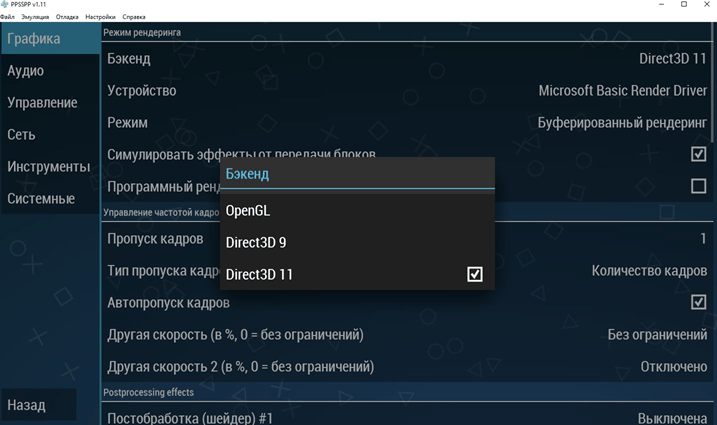Switch to the Сеть settings tab
This screenshot has height=425, width=717.
50,134
